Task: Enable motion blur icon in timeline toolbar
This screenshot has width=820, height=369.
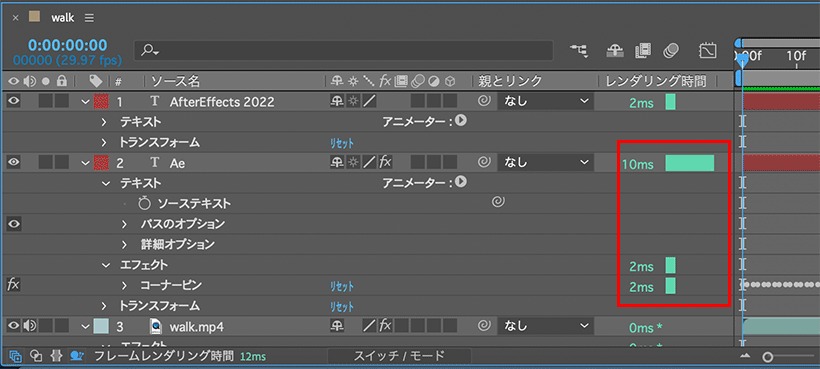Action: tap(670, 51)
